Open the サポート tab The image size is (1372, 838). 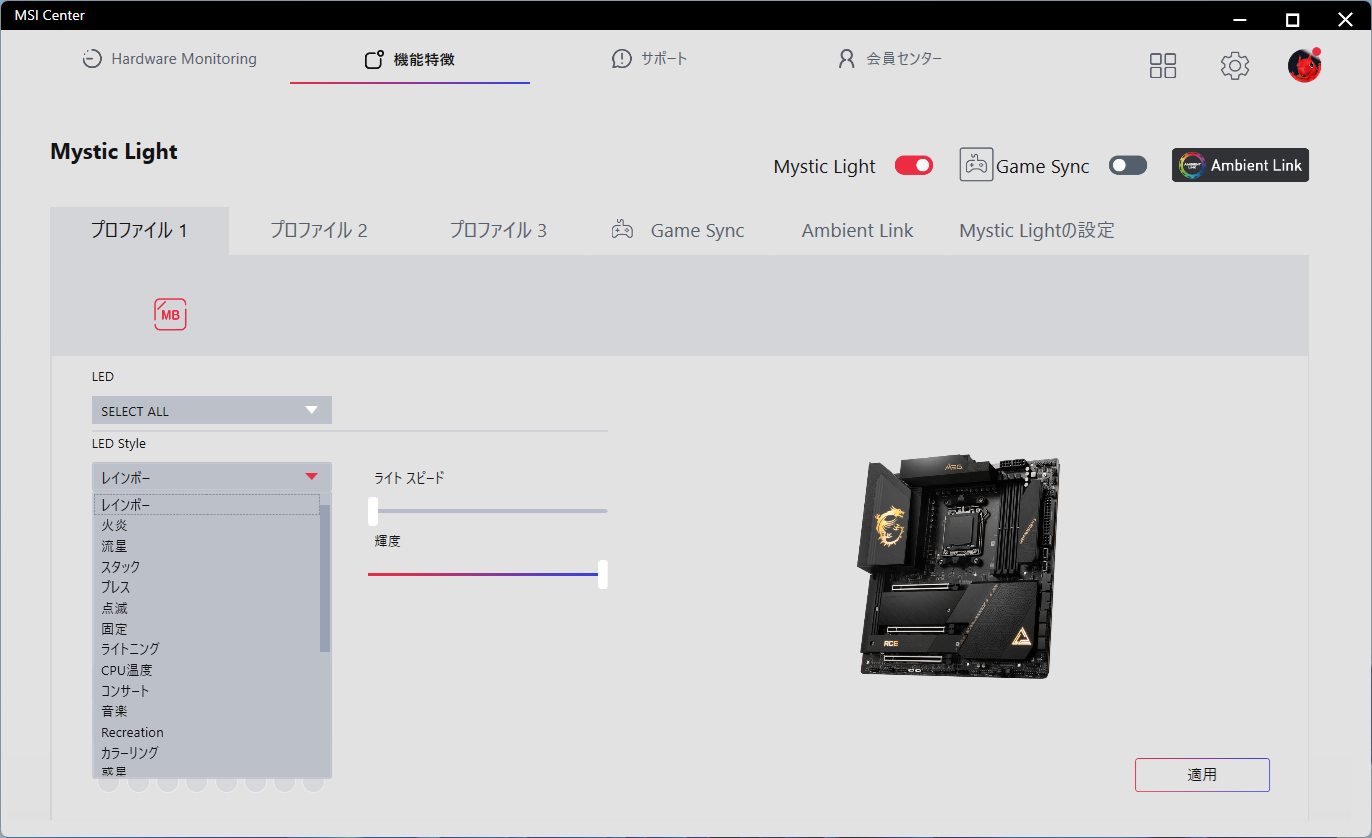pyautogui.click(x=650, y=59)
